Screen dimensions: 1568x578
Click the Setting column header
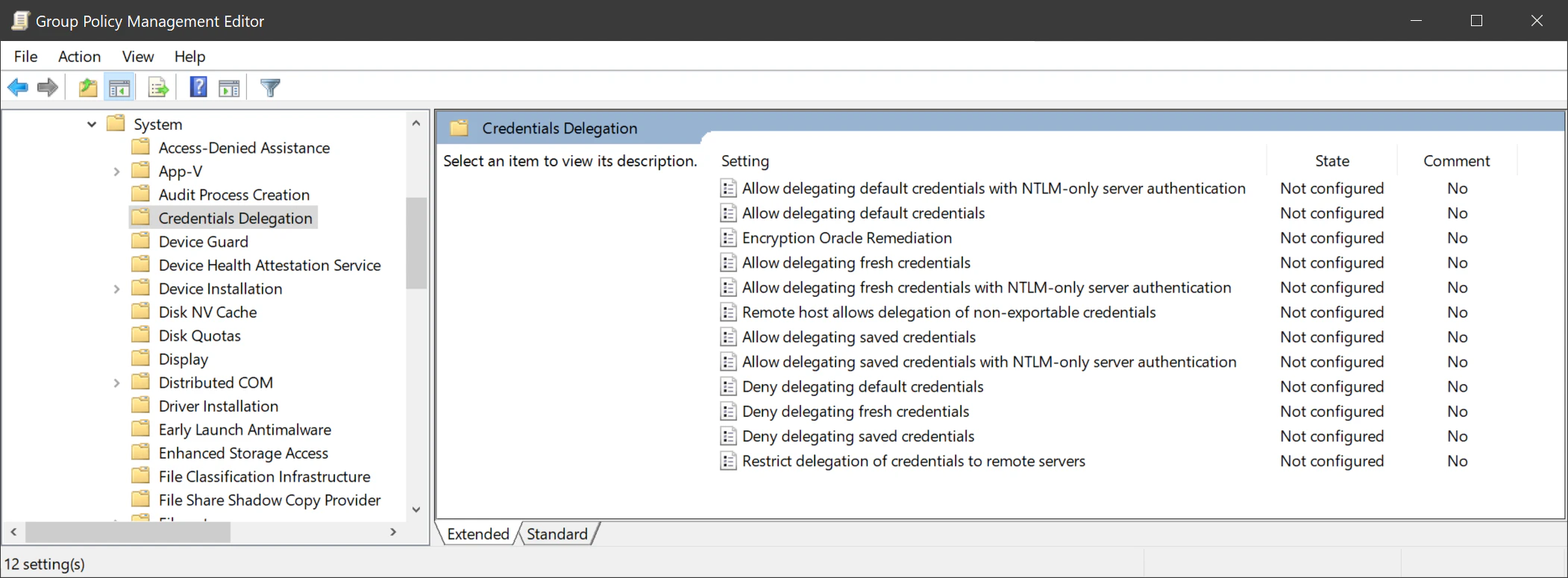tap(745, 161)
